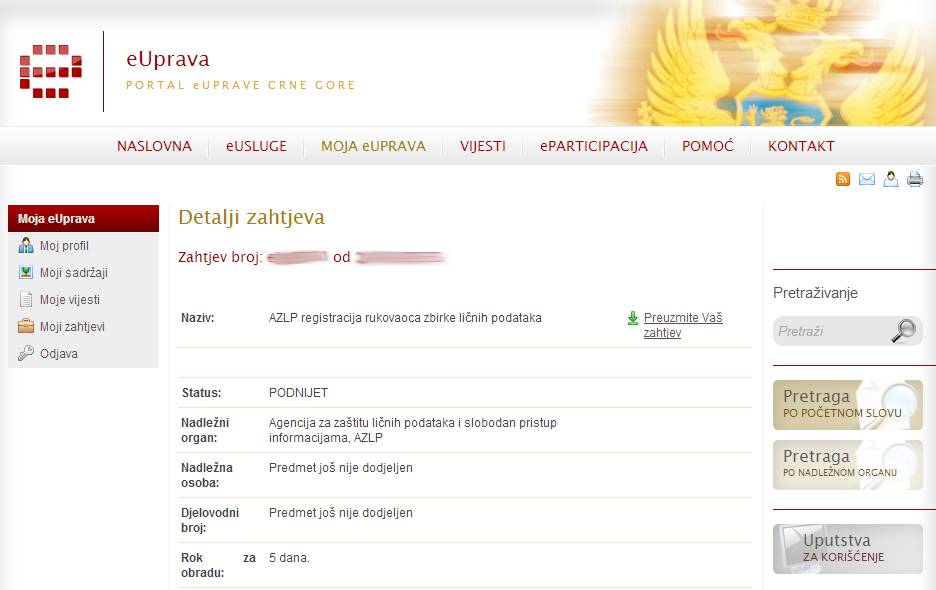The image size is (936, 590).
Task: Click the Pretraži search field
Action: [828, 331]
